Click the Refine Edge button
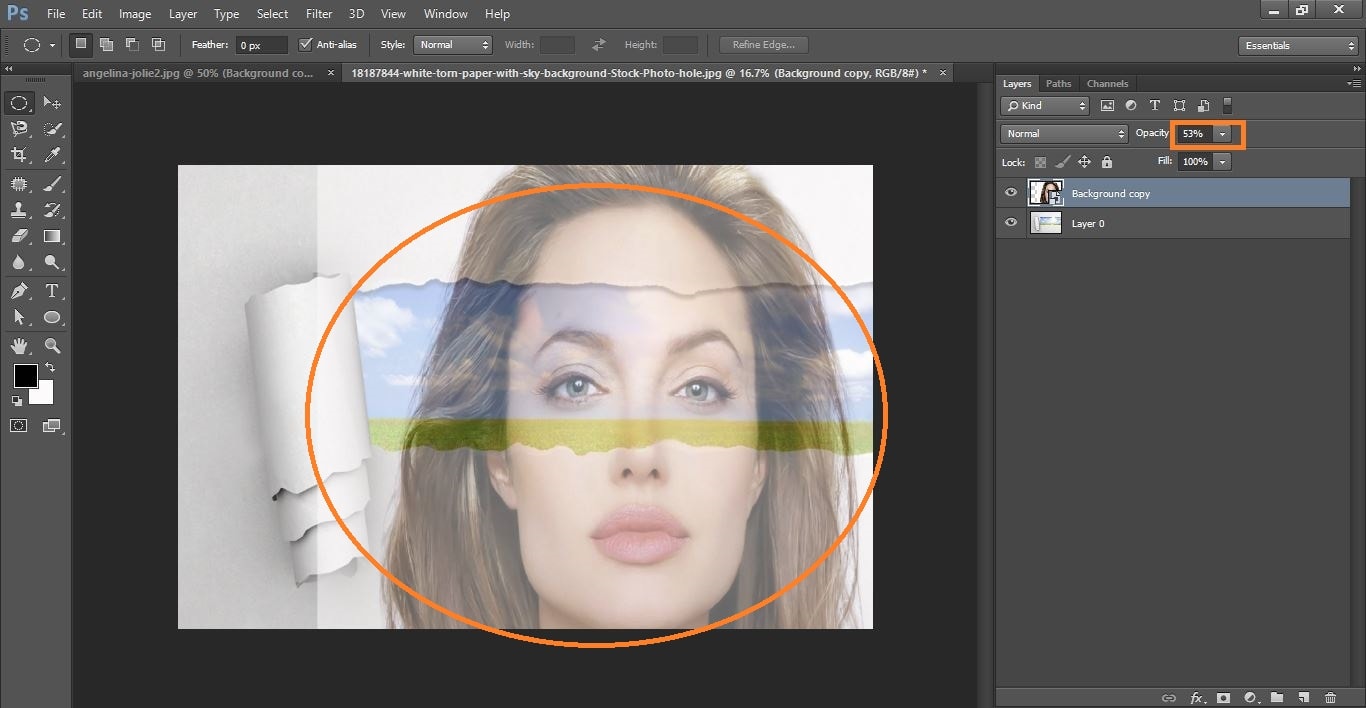 [763, 45]
